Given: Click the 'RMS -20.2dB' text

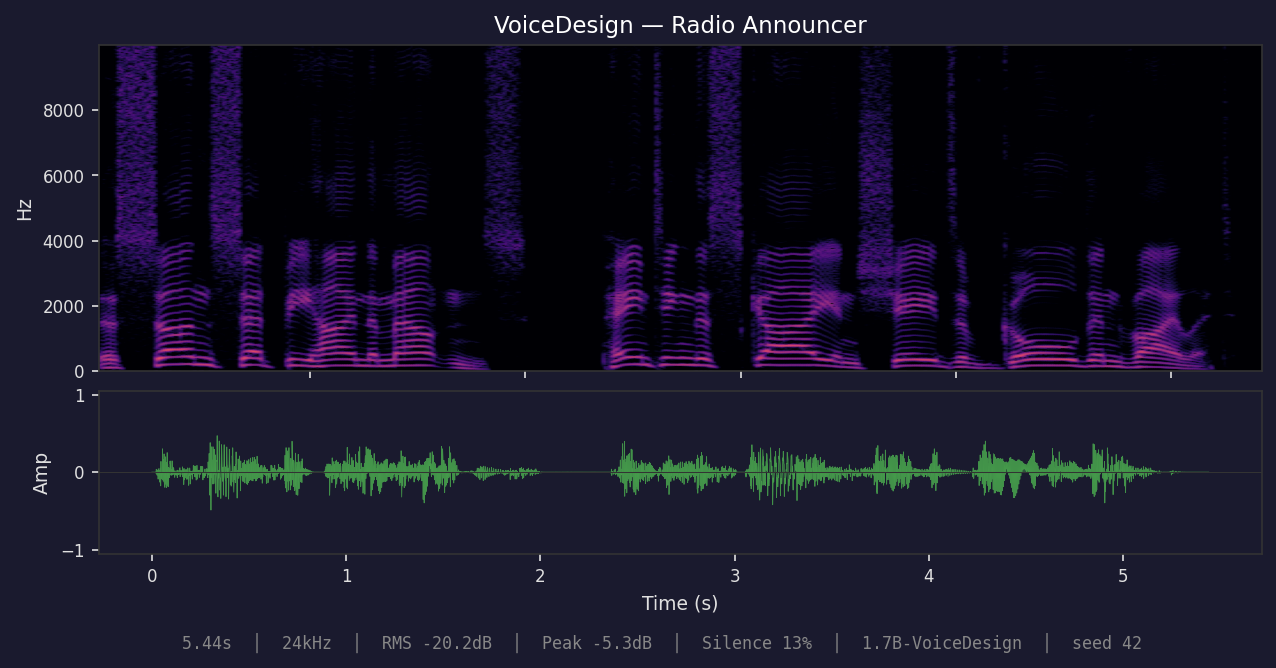Looking at the screenshot, I should [x=437, y=644].
